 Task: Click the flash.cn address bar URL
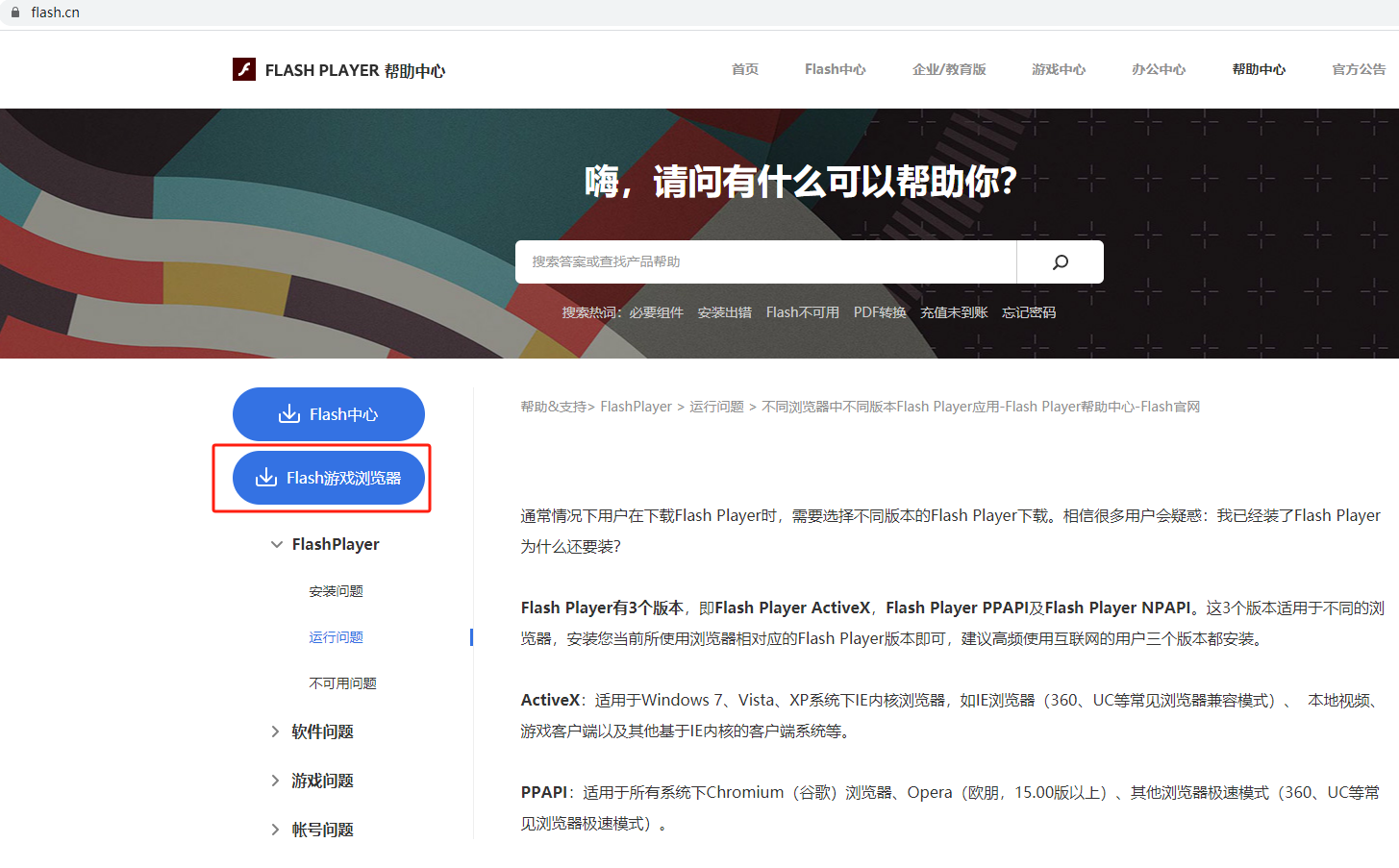[x=55, y=12]
